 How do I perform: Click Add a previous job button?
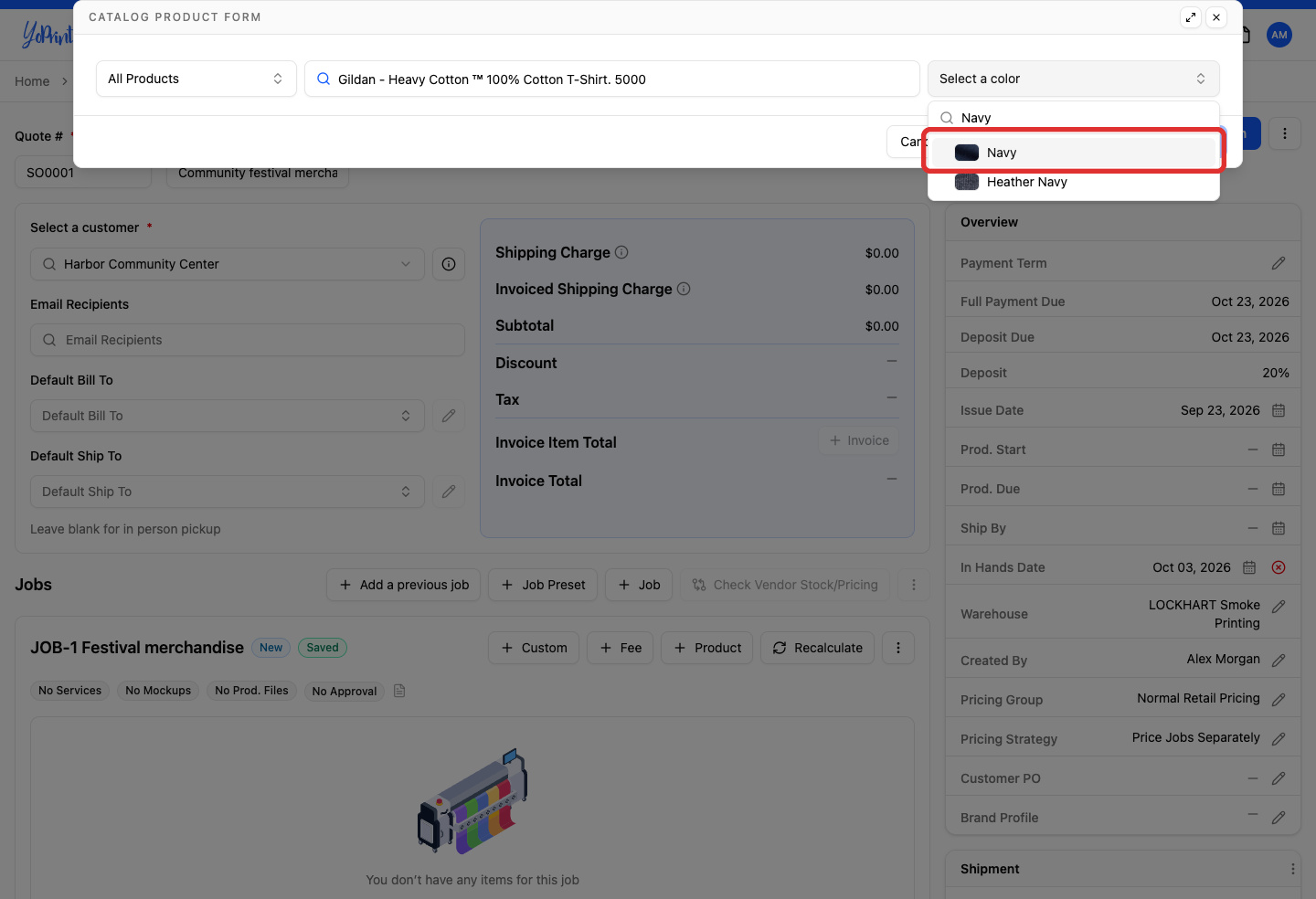pos(404,585)
